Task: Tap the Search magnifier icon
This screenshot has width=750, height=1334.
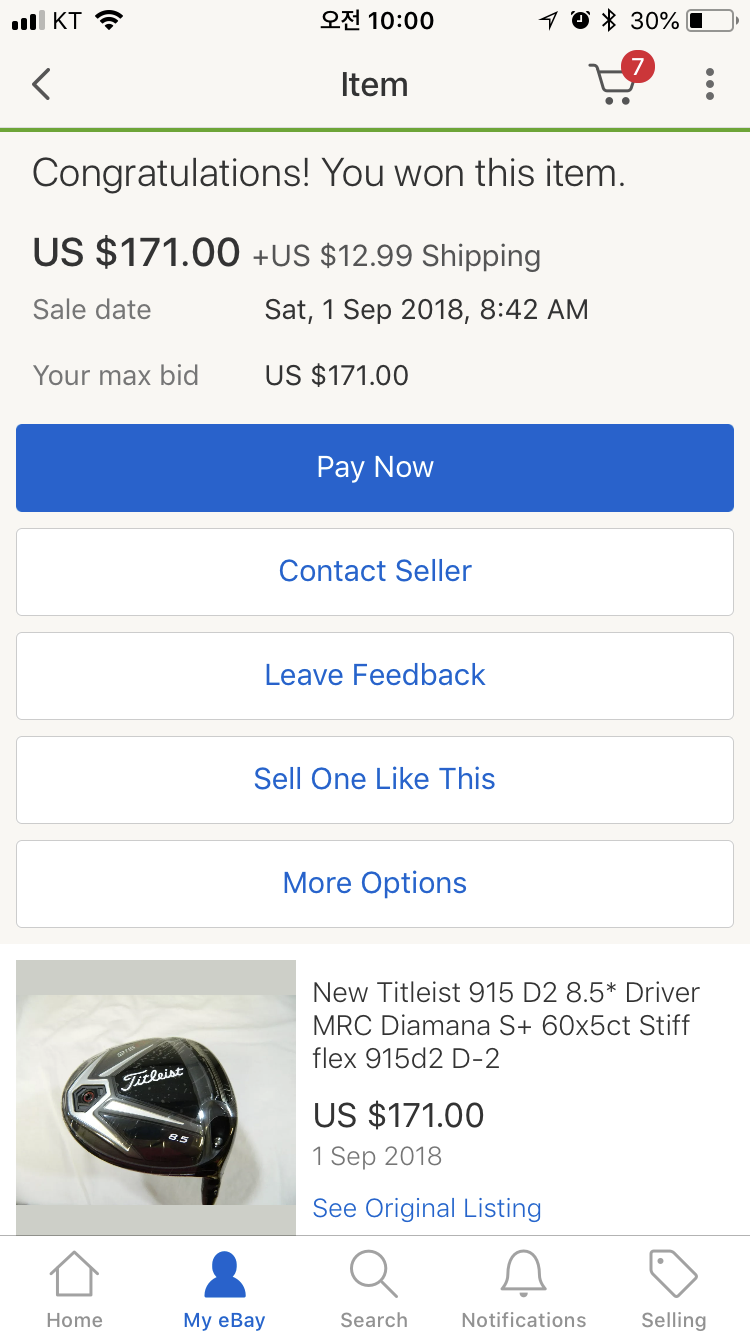Action: (x=373, y=1276)
